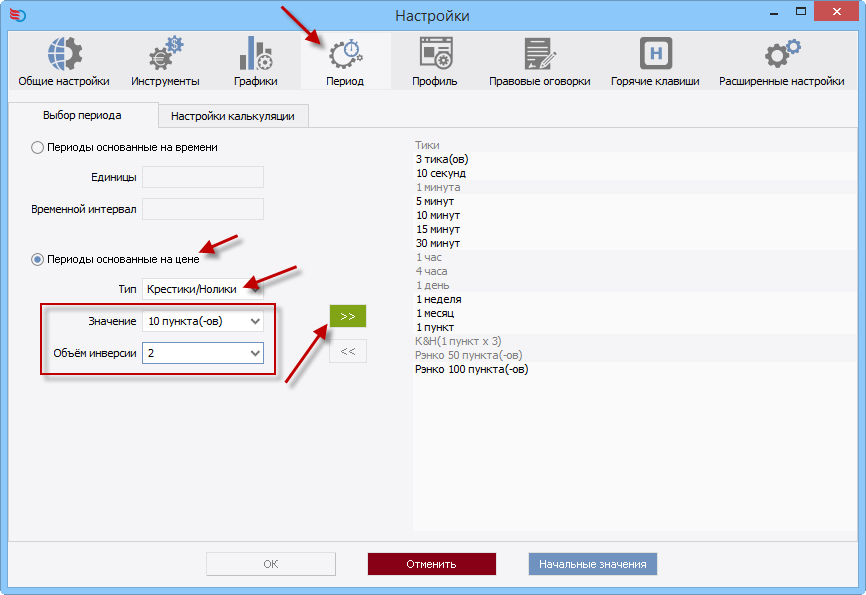Select the Период clock-gear icon
Viewport: 866px width, 595px height.
tap(345, 54)
